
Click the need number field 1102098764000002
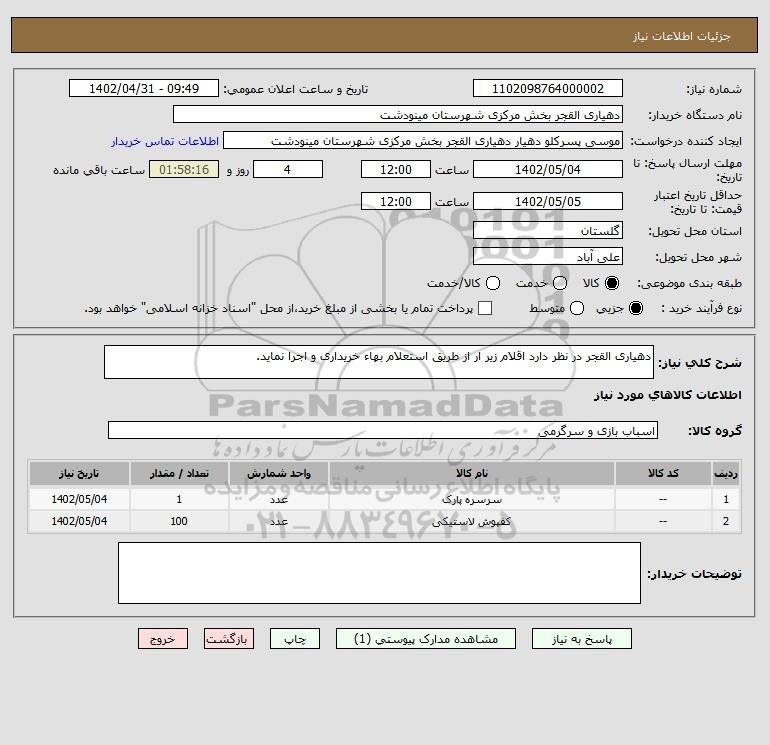coord(548,89)
